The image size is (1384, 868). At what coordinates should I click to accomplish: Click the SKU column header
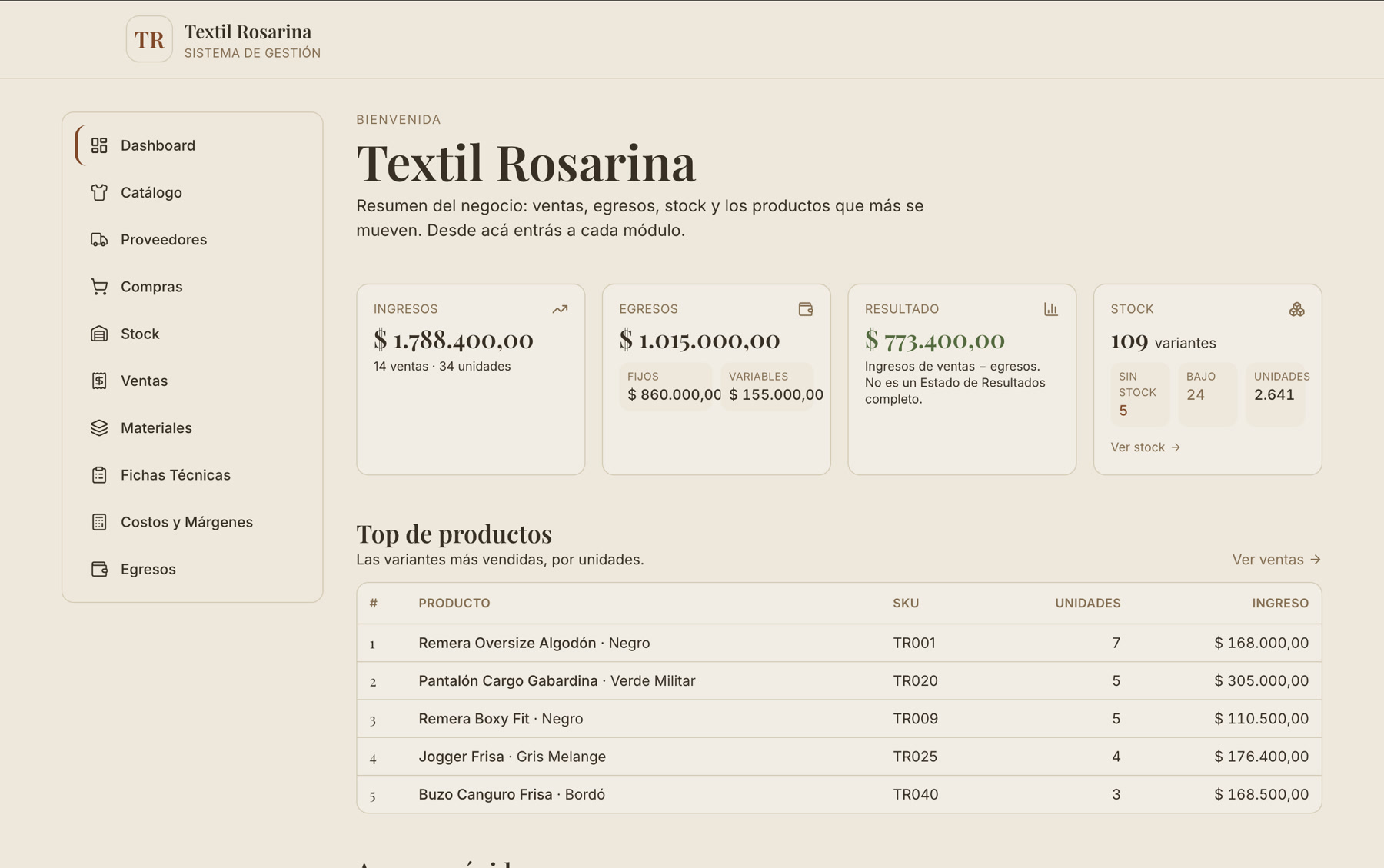point(906,603)
